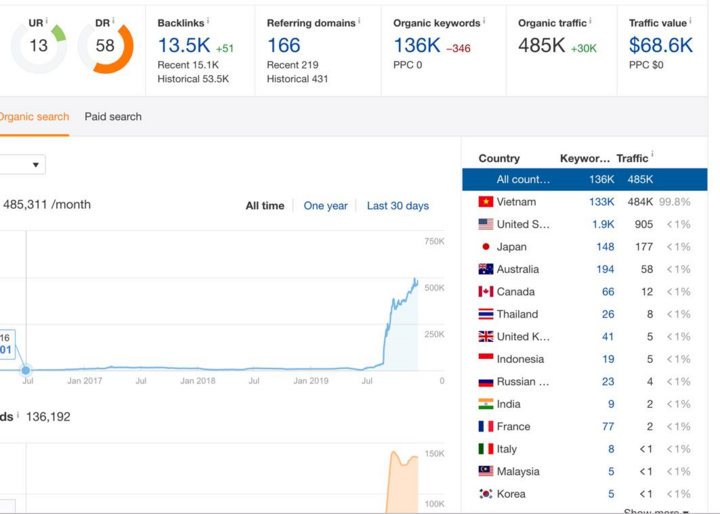This screenshot has width=720, height=514.
Task: Click the Korea flag icon
Action: pyautogui.click(x=486, y=494)
